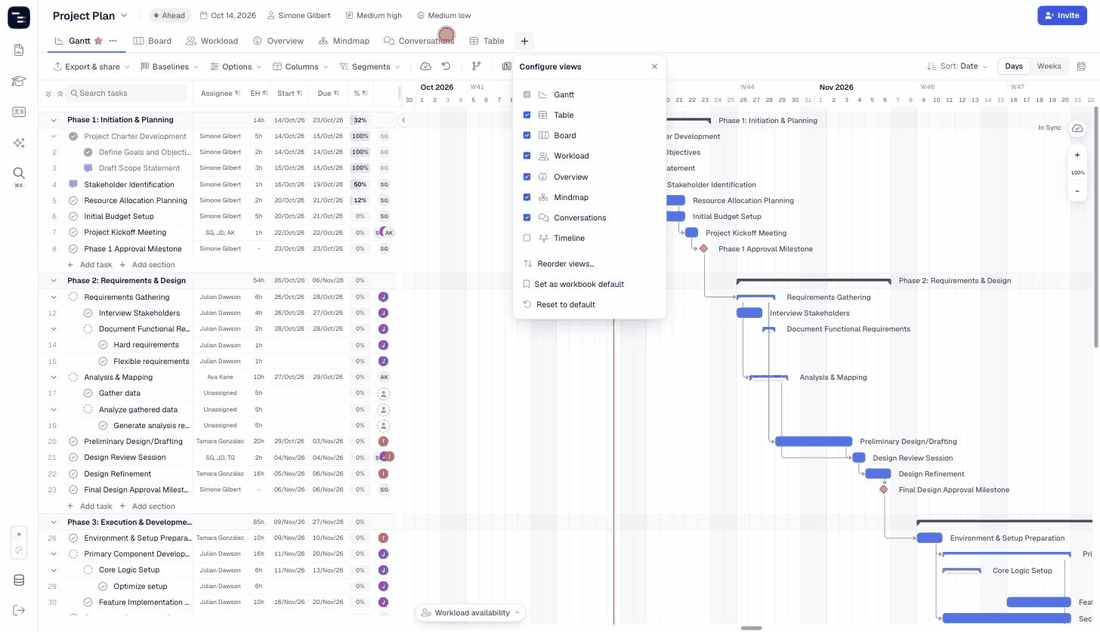Switch to the Mindmap tab
The height and width of the screenshot is (632, 1100).
click(344, 41)
